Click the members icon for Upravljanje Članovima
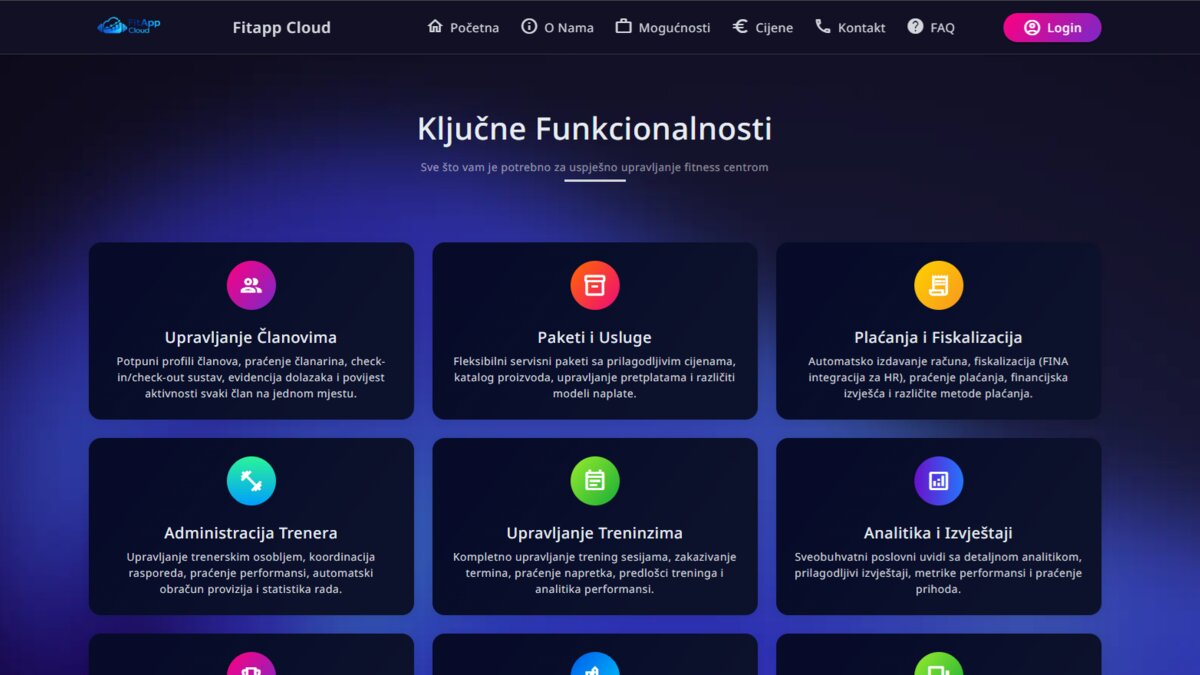Image resolution: width=1200 pixels, height=675 pixels. point(251,285)
